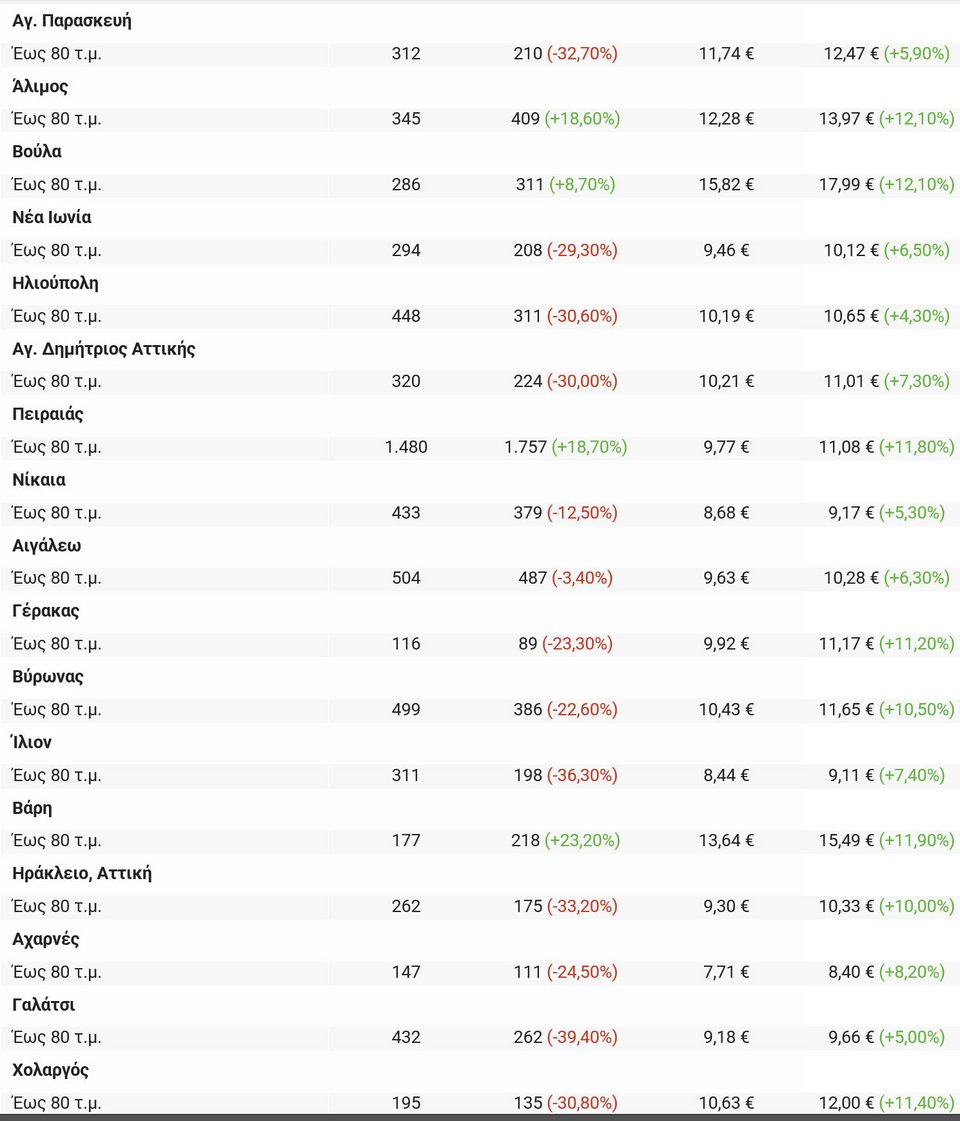This screenshot has width=960, height=1121.
Task: Select the Νέα Ιωνία area name
Action: coord(52,218)
